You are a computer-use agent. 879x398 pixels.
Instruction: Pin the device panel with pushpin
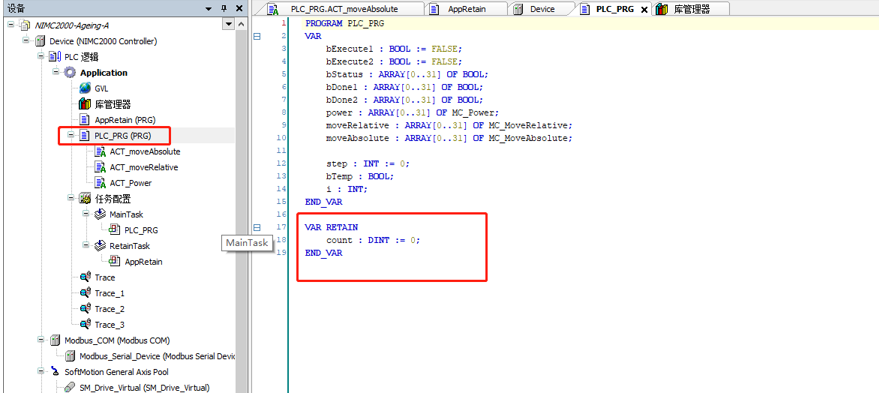click(224, 8)
